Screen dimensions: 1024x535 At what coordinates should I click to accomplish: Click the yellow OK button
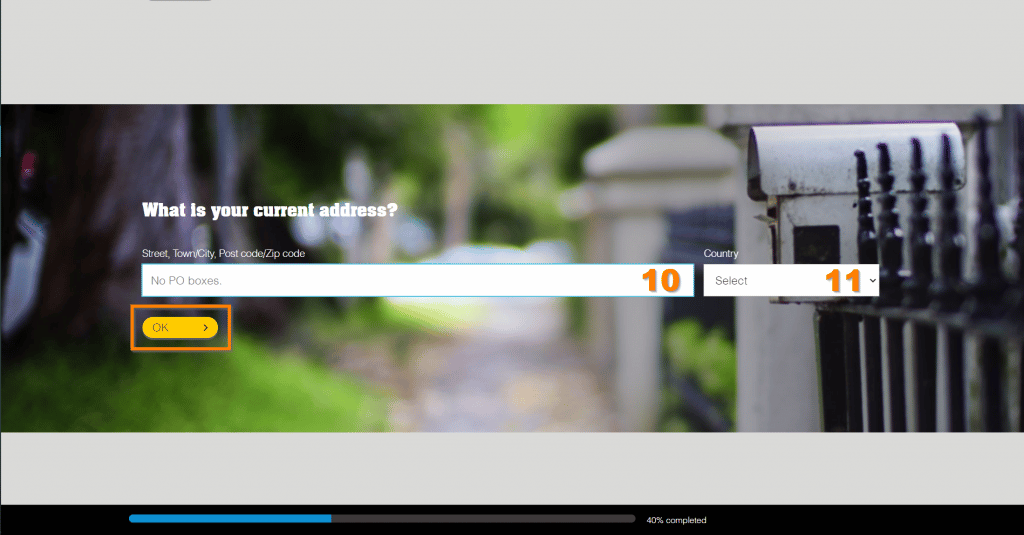180,327
